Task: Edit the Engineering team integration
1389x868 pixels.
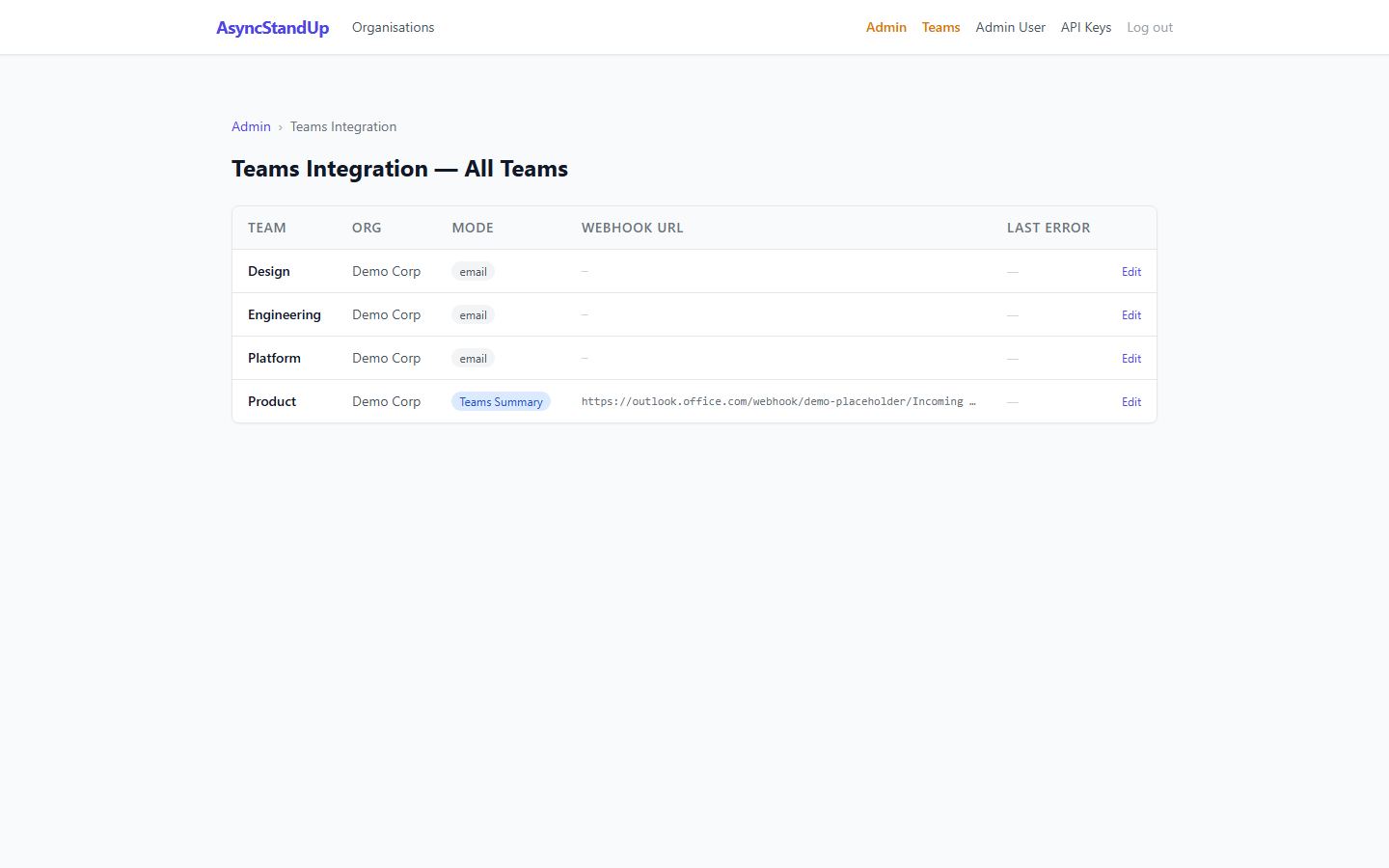Action: coord(1131,315)
